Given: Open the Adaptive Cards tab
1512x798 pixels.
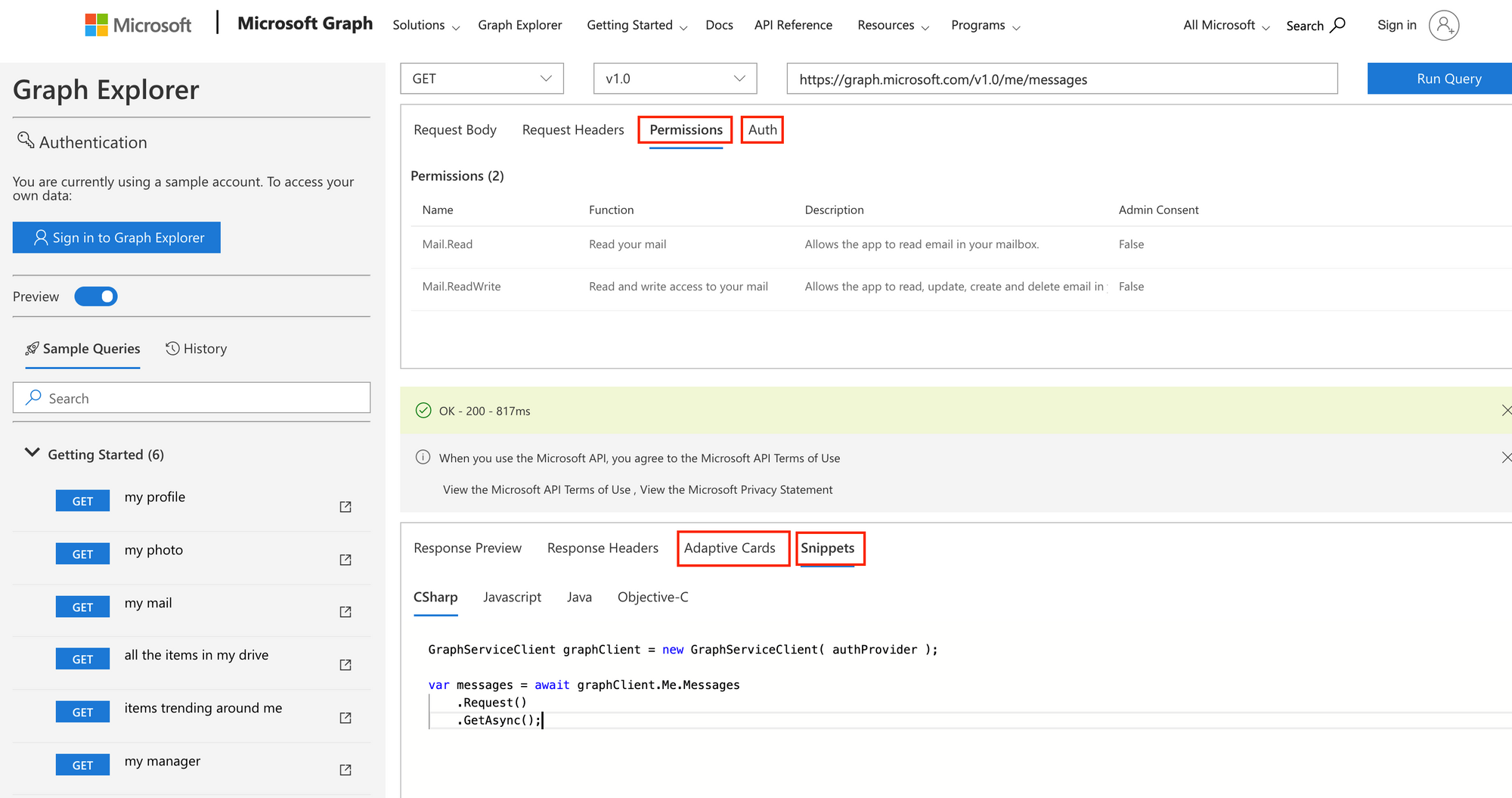Looking at the screenshot, I should click(730, 548).
